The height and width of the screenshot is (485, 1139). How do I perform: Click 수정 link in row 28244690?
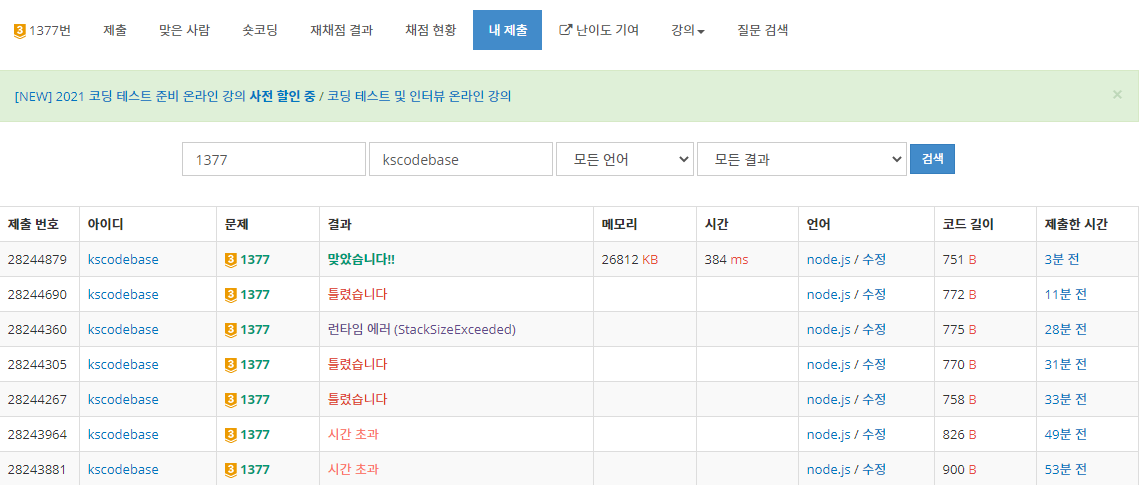coord(874,294)
